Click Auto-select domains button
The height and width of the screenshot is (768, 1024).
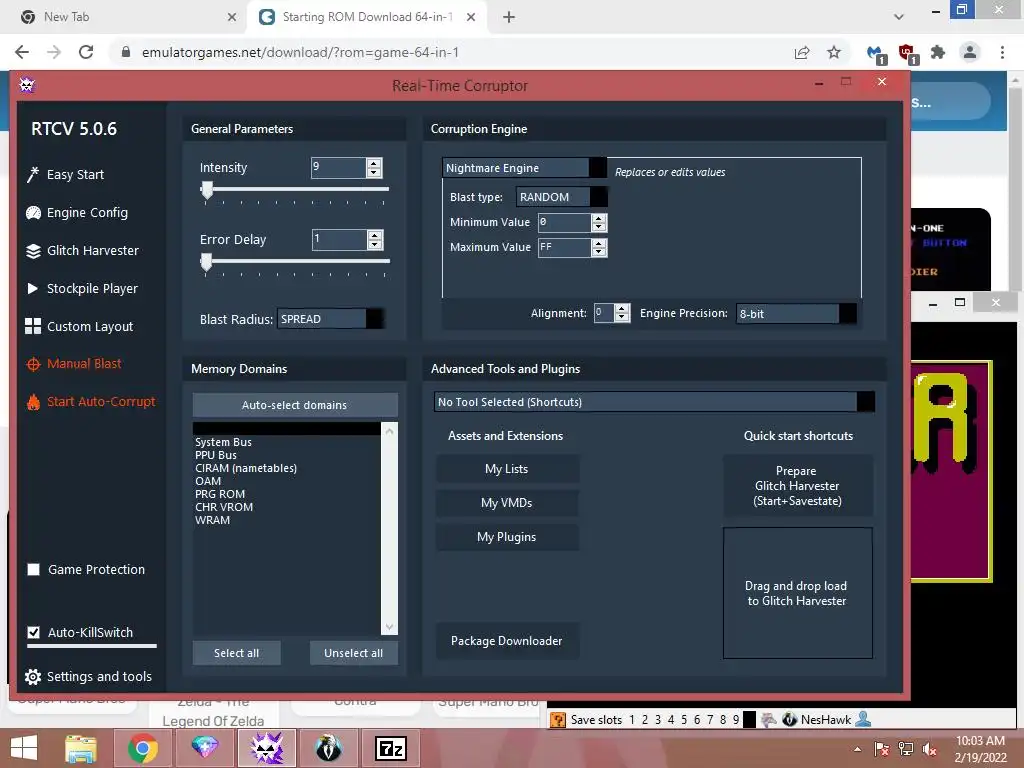click(295, 405)
